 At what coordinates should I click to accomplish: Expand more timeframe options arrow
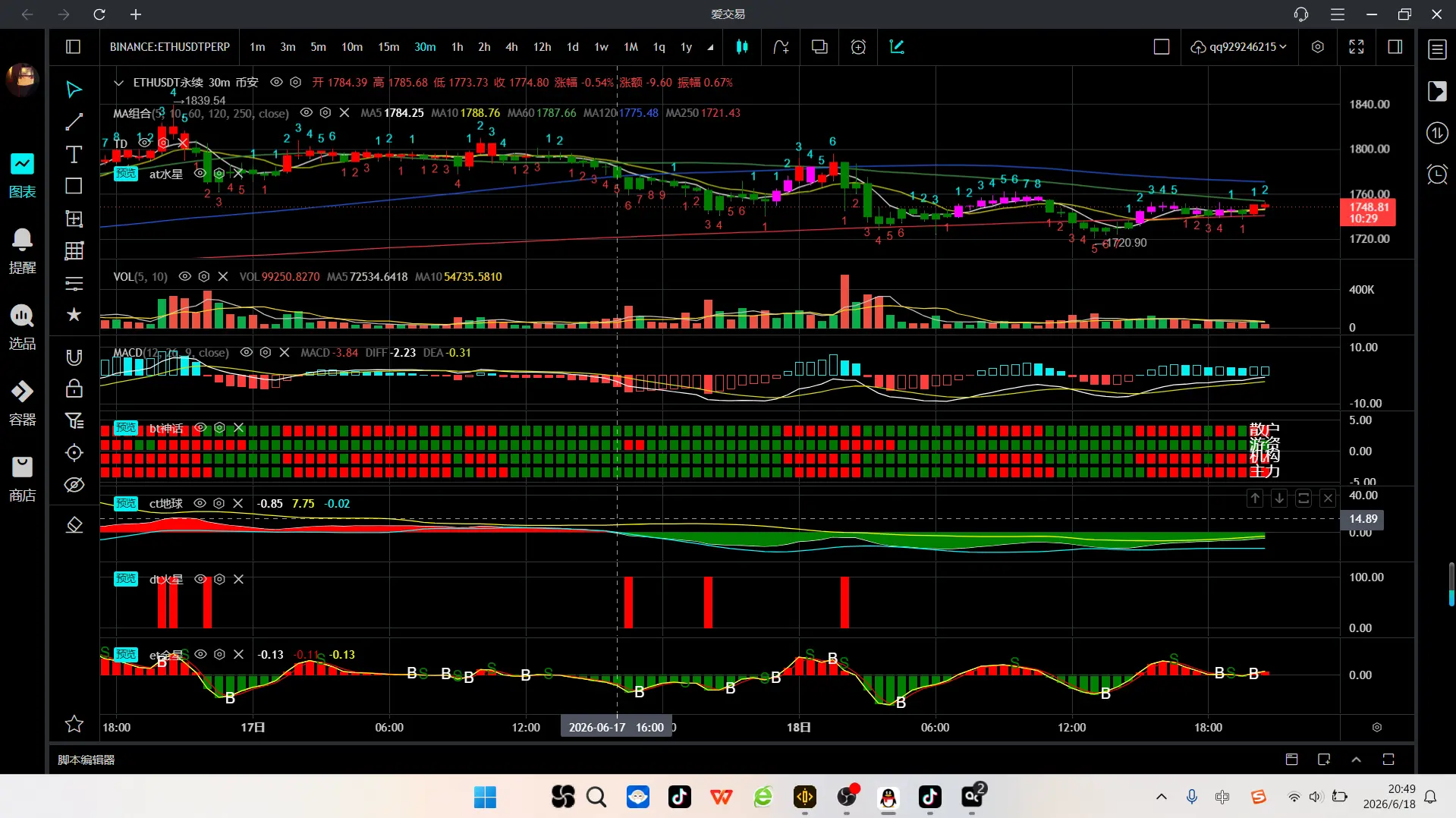pos(710,47)
